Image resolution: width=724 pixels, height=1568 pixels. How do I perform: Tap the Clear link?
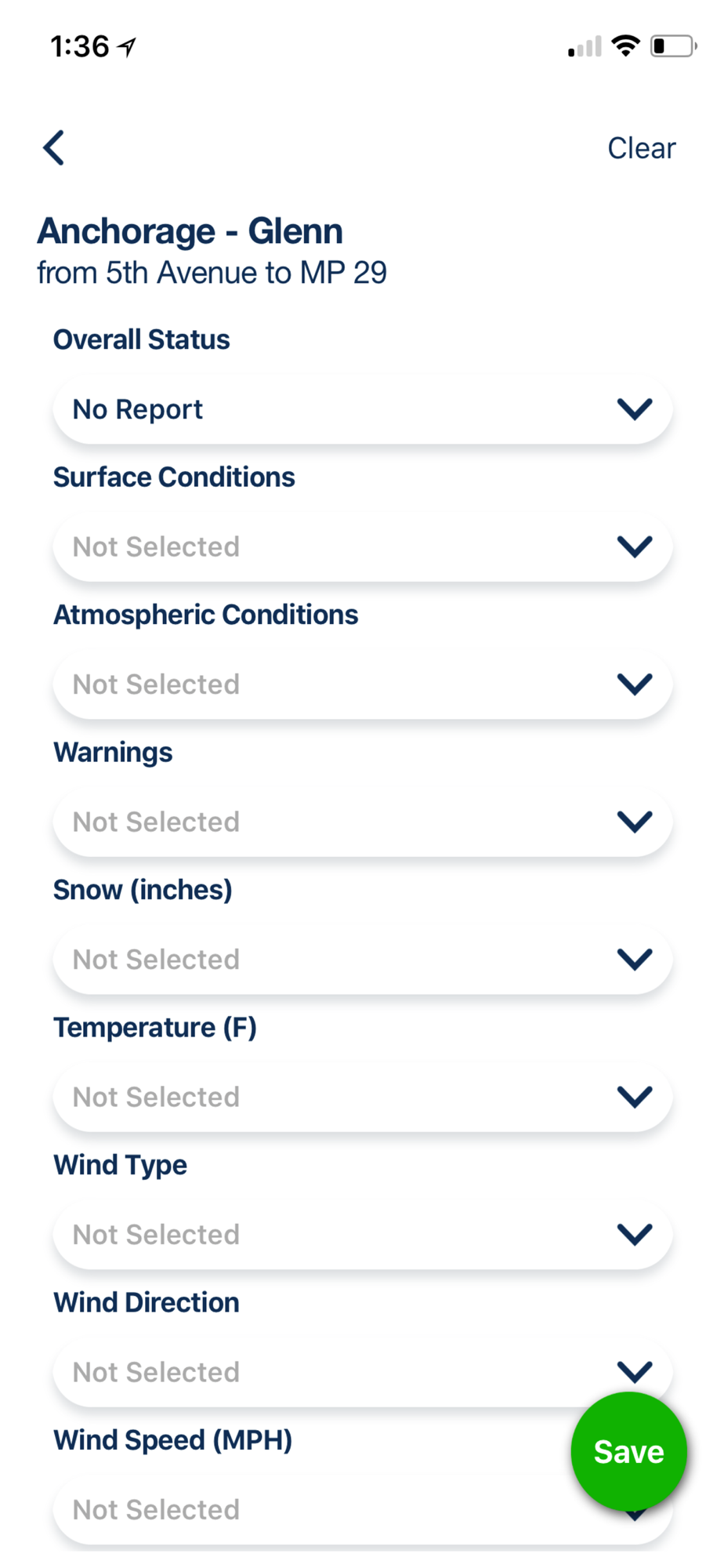[641, 148]
